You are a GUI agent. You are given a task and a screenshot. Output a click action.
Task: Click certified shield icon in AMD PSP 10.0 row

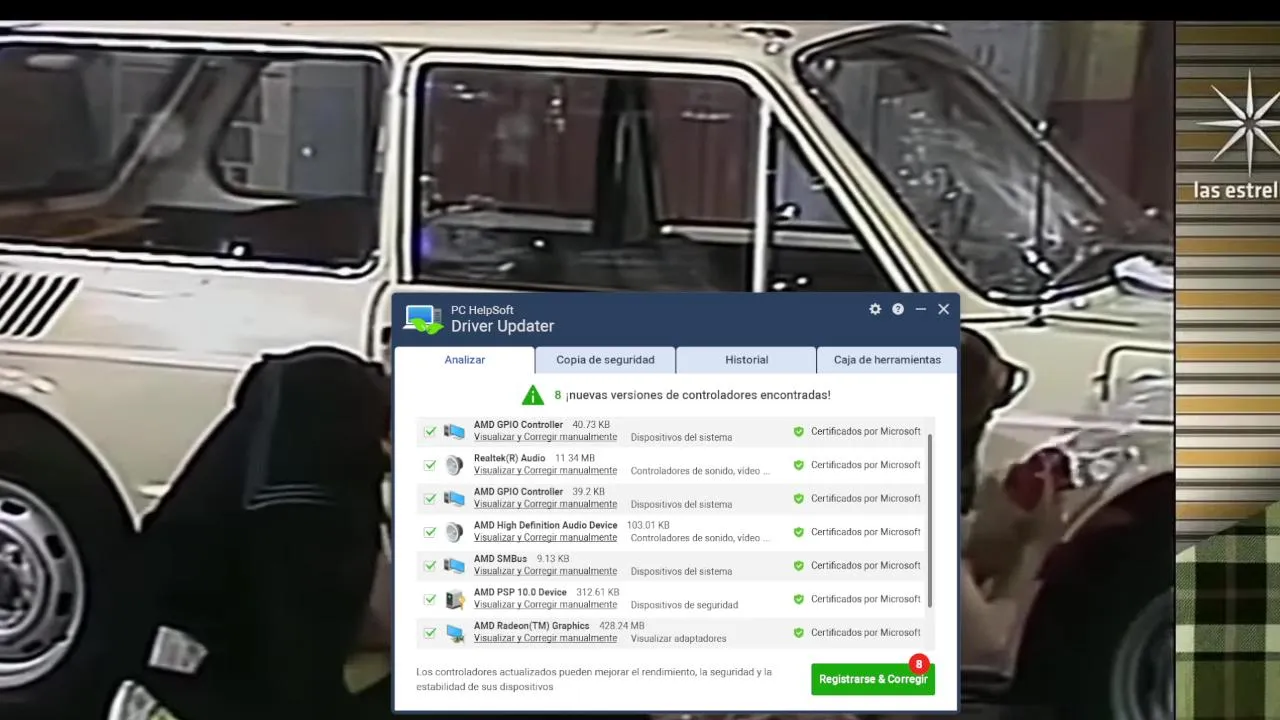pos(798,599)
